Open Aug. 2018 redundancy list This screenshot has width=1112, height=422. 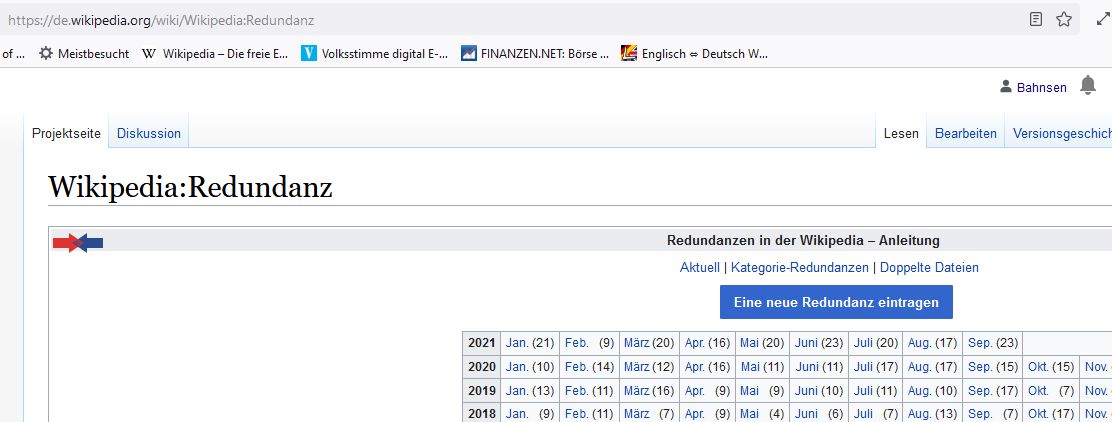[x=920, y=413]
